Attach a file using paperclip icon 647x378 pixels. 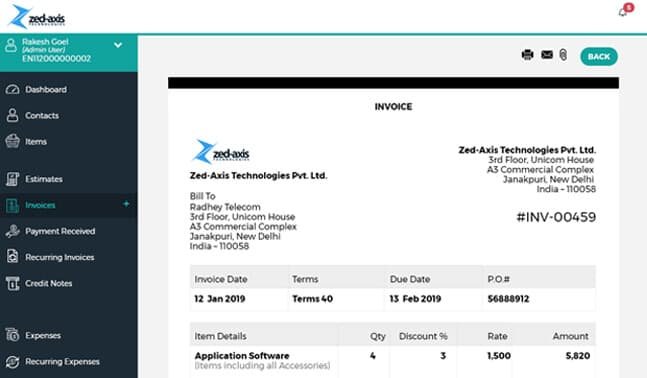coord(563,54)
